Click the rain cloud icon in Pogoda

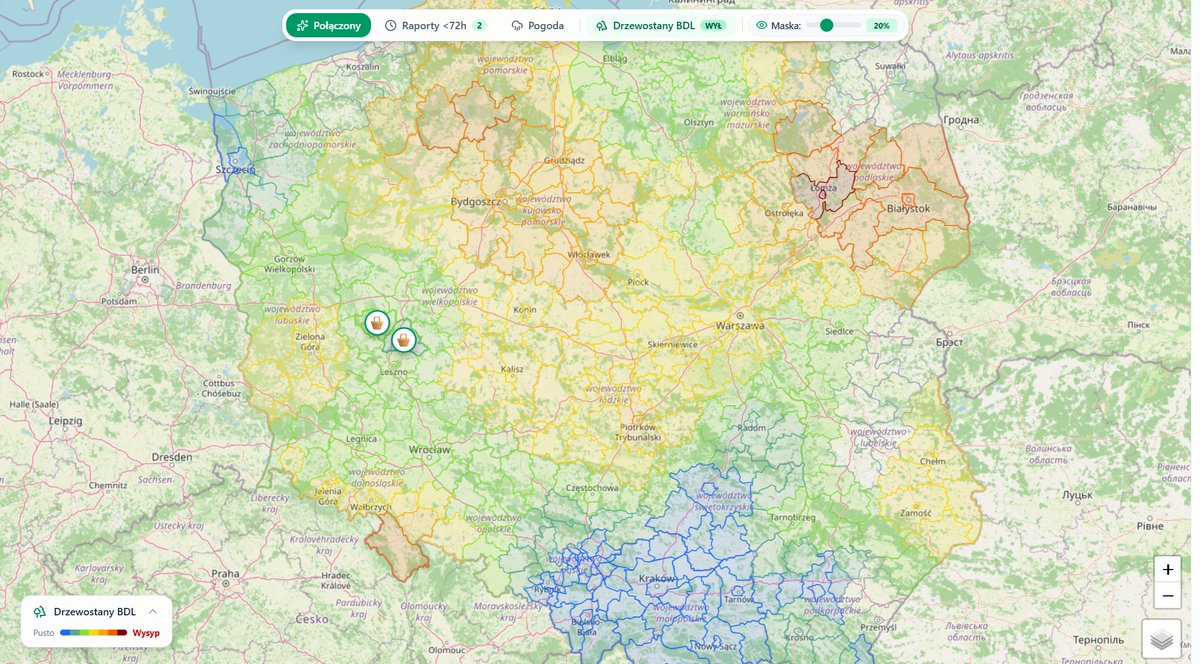517,25
